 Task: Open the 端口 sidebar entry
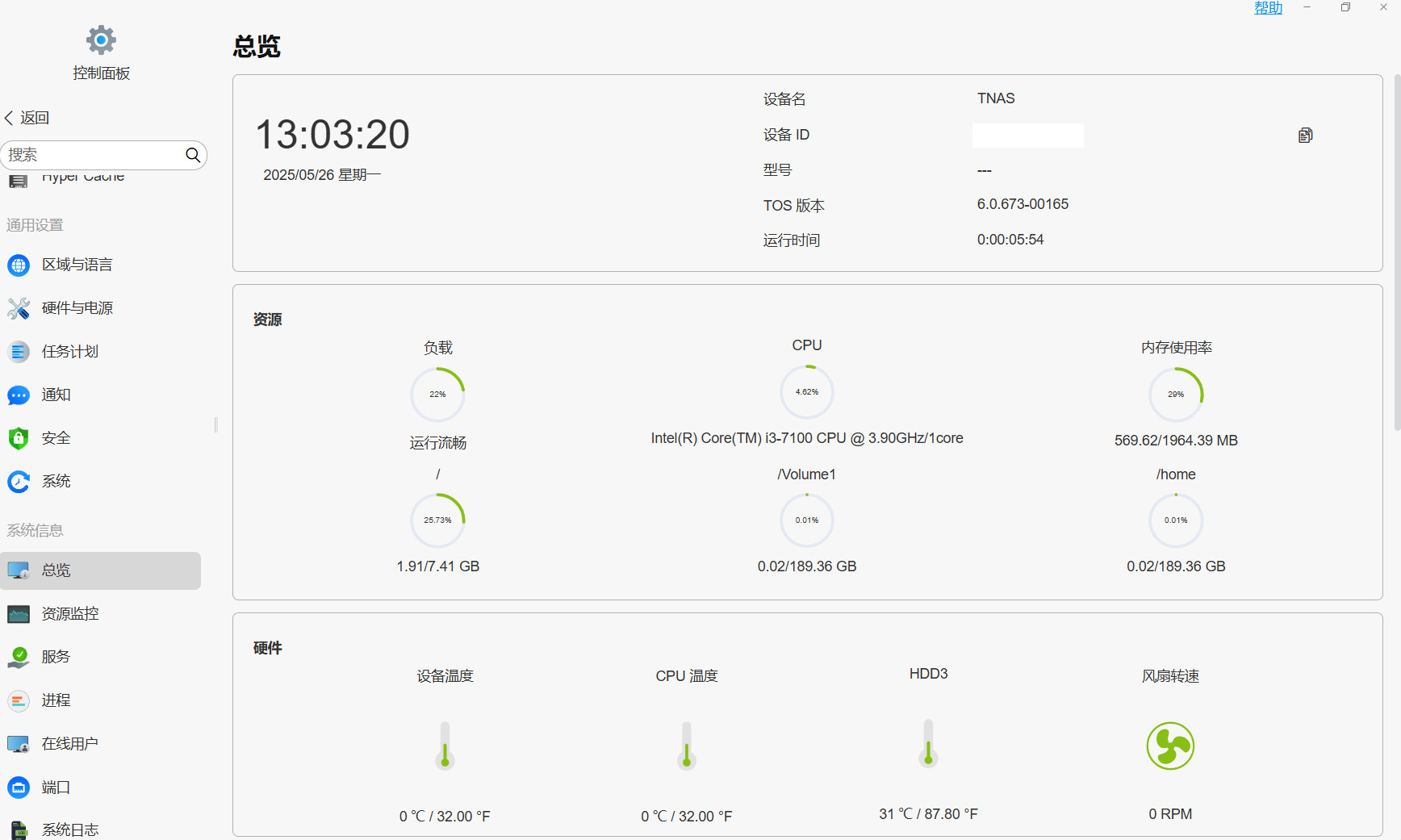[56, 788]
